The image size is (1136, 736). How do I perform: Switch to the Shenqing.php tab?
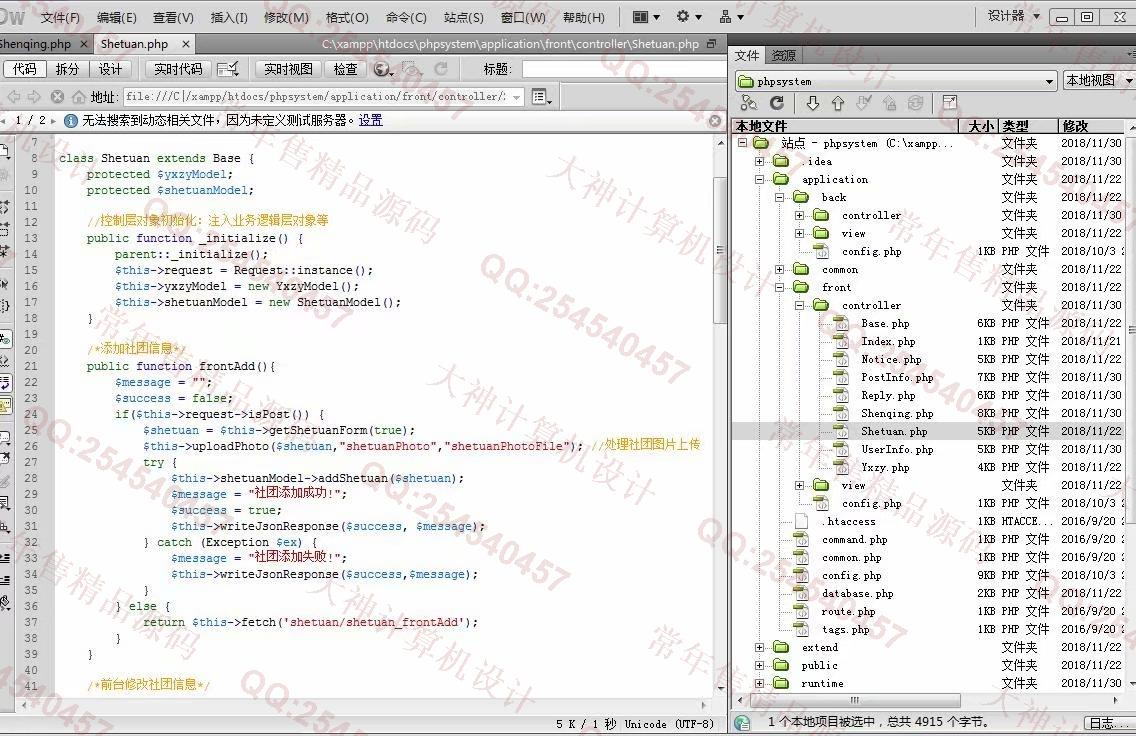click(38, 44)
